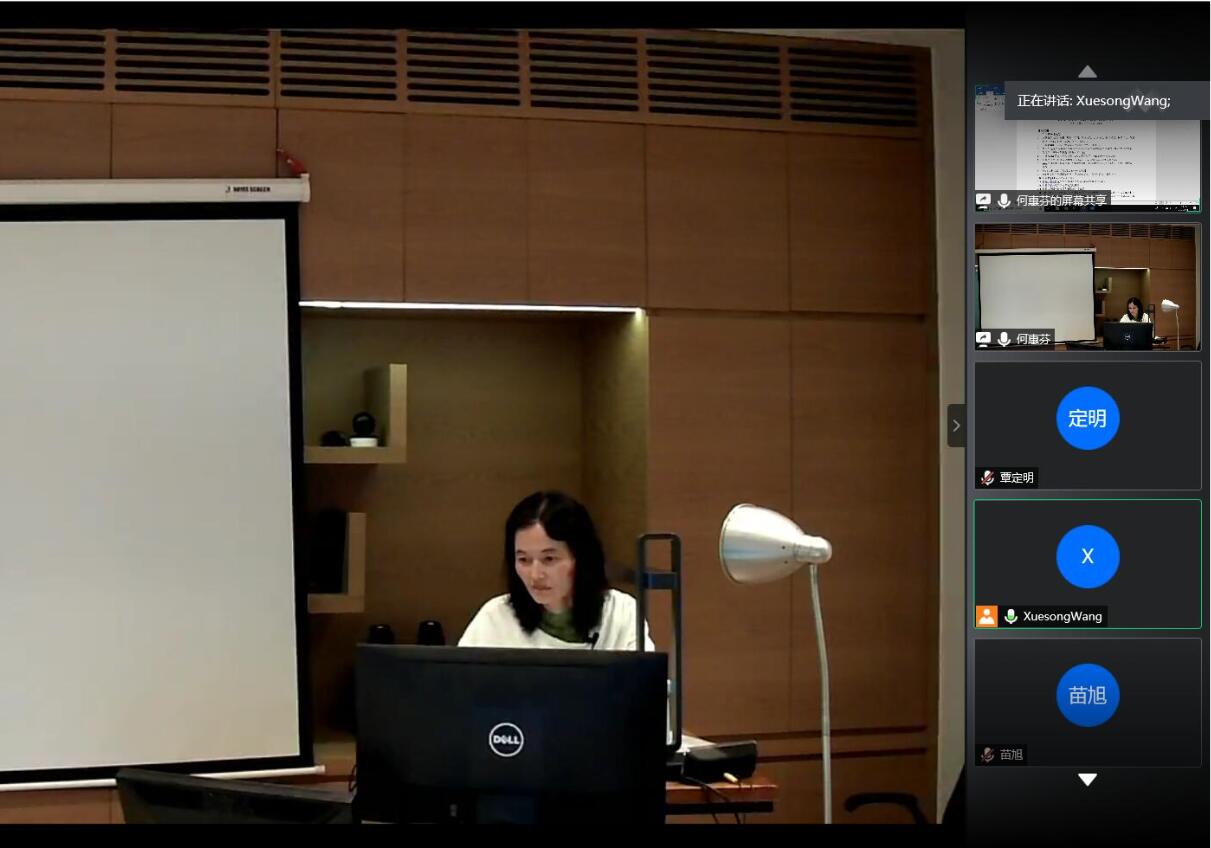
Task: Click the blue 定明 avatar circle
Action: tap(1087, 418)
